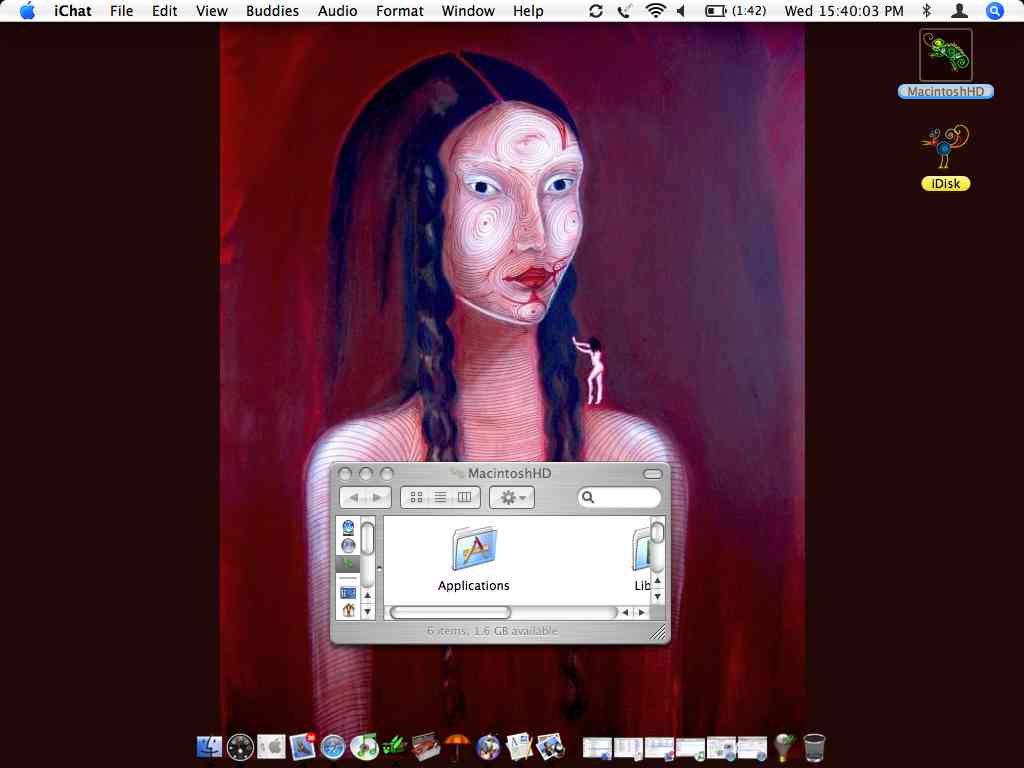This screenshot has height=768, width=1024.
Task: Select MacintoshHD in the Finder sidebar
Action: click(348, 562)
